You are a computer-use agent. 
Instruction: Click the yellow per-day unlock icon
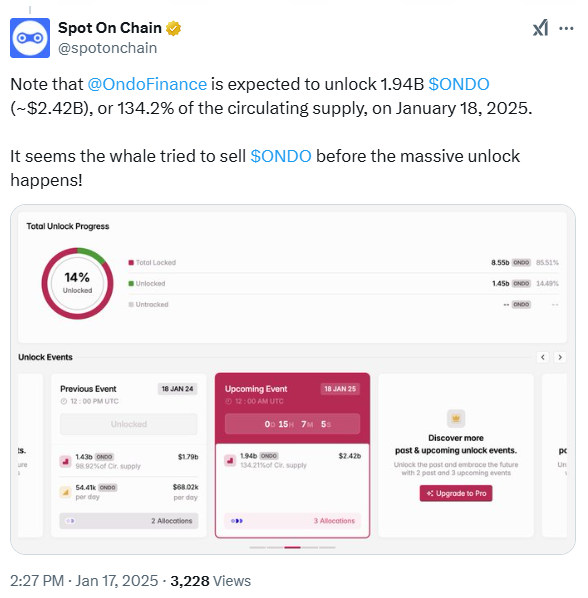pos(65,492)
